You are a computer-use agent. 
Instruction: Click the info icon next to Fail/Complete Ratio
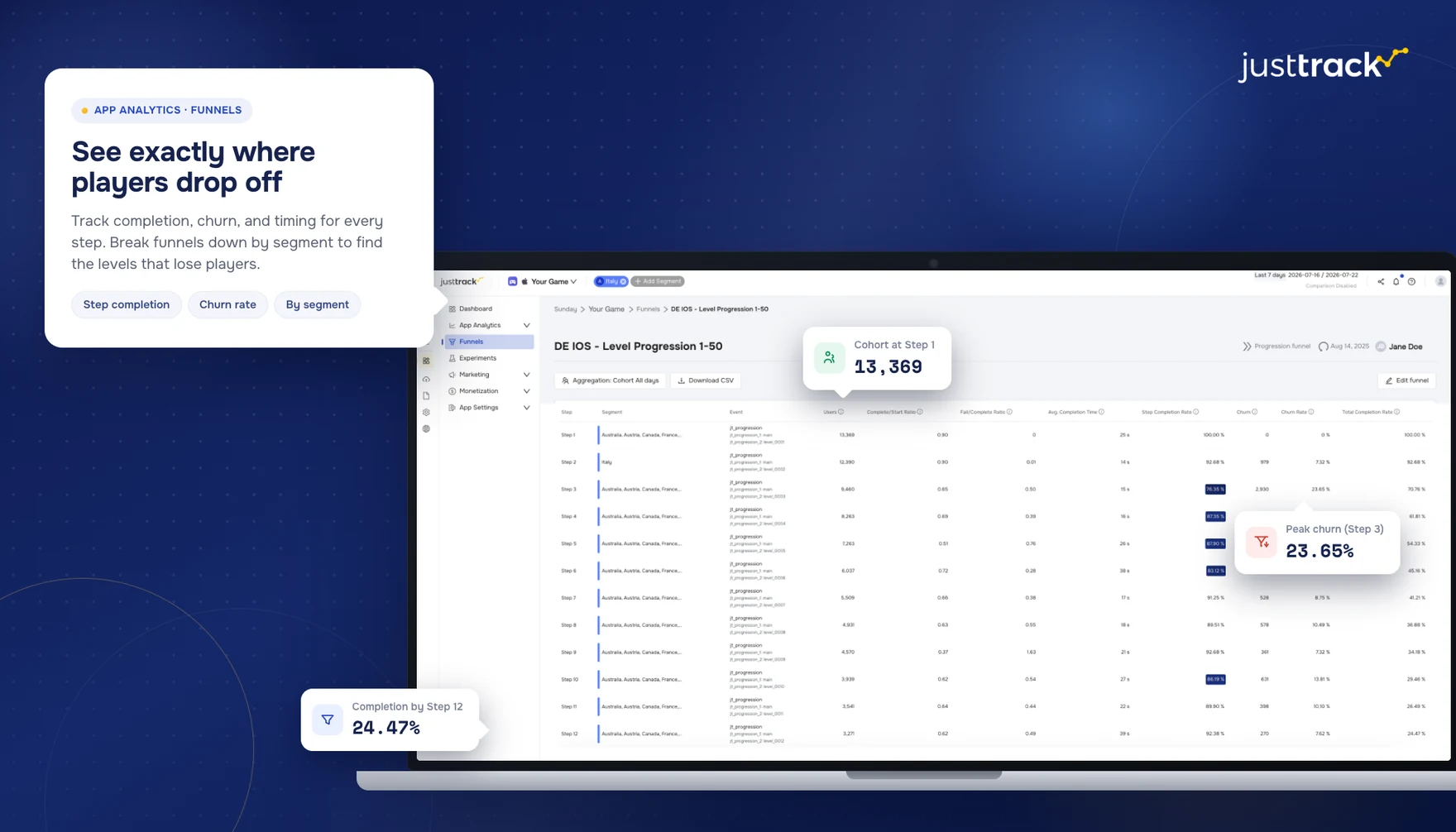[1009, 412]
